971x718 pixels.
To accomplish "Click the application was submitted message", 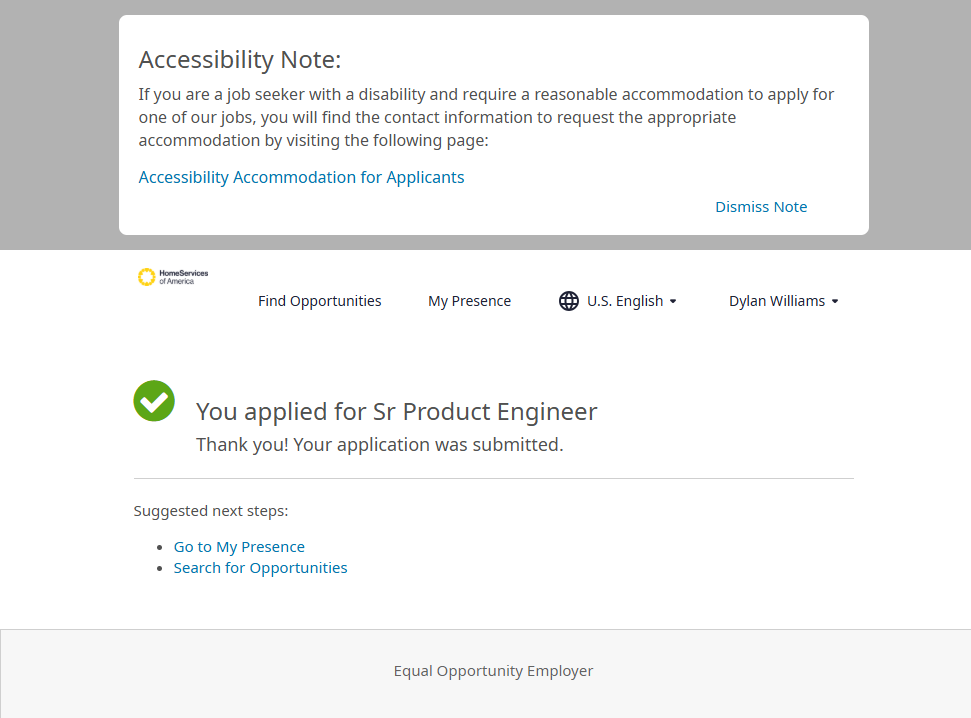I will (379, 444).
